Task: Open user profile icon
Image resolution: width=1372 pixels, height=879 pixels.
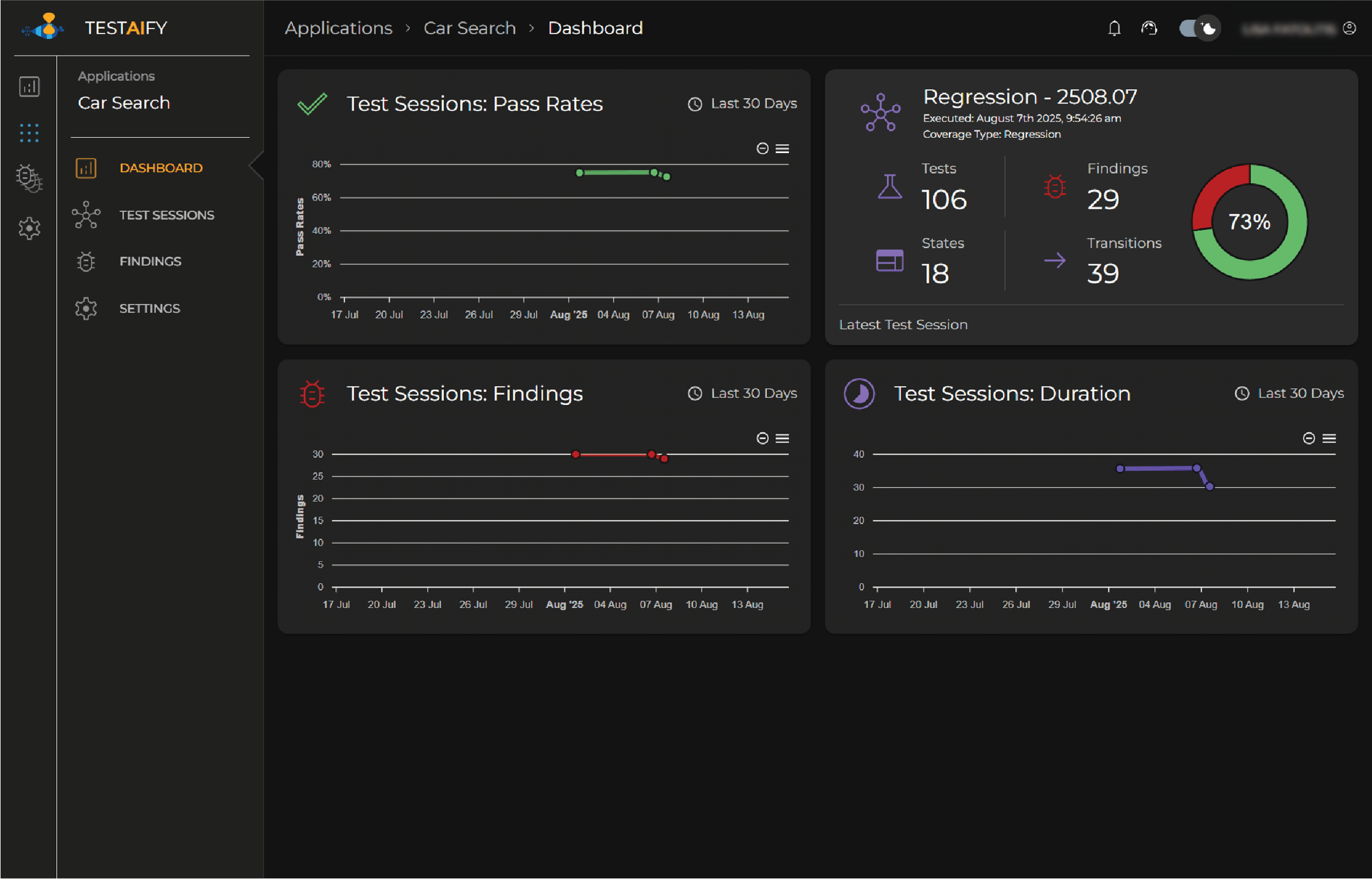Action: [1349, 28]
